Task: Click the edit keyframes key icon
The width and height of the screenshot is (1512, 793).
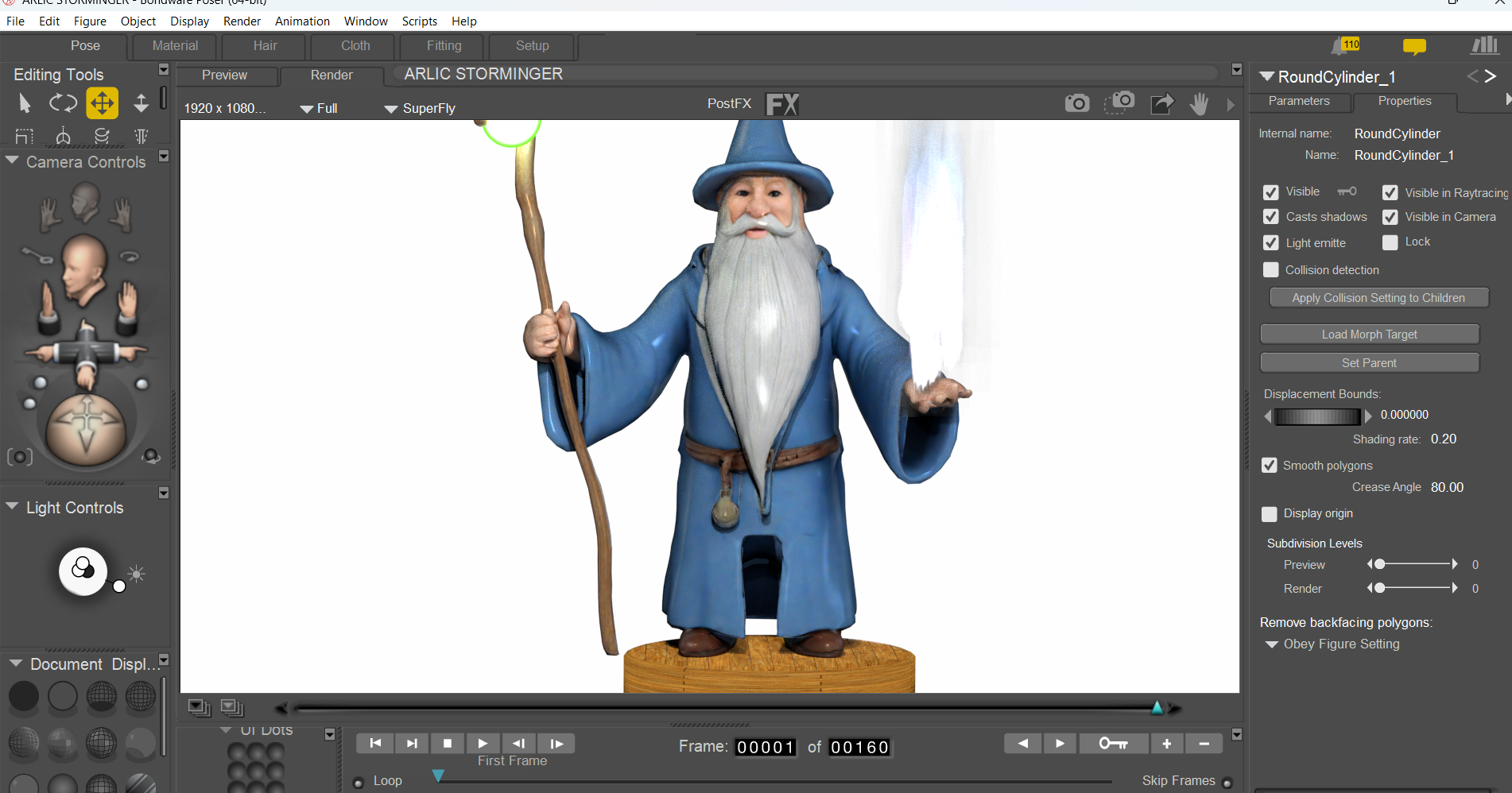Action: [1113, 744]
